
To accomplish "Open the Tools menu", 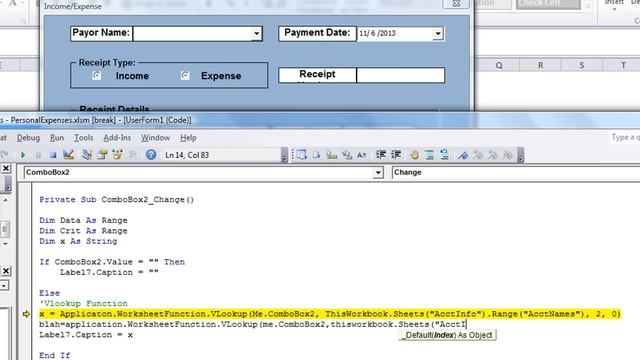I will 84,138.
